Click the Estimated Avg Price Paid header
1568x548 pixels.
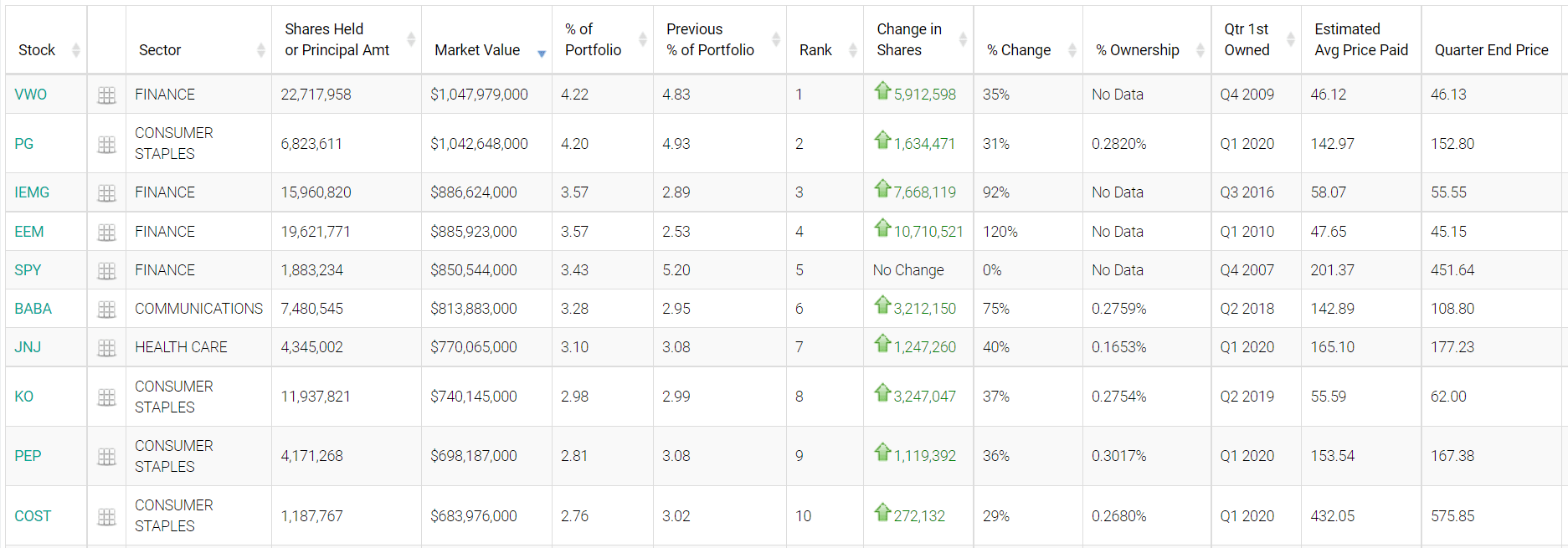pyautogui.click(x=1361, y=39)
